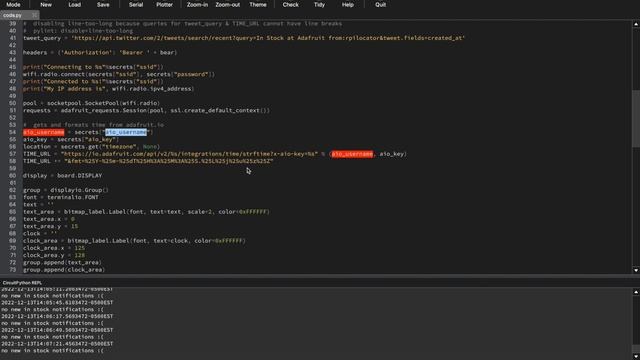Click the editor scrollbar up arrow
Image resolution: width=640 pixels, height=360 pixels.
click(x=636, y=24)
